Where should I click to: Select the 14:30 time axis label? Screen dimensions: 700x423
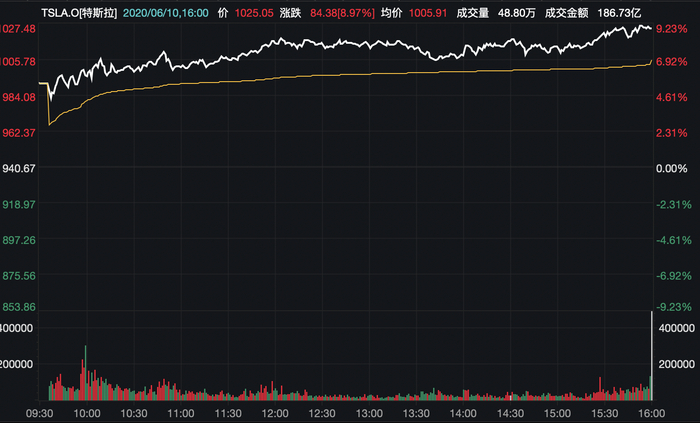510,414
